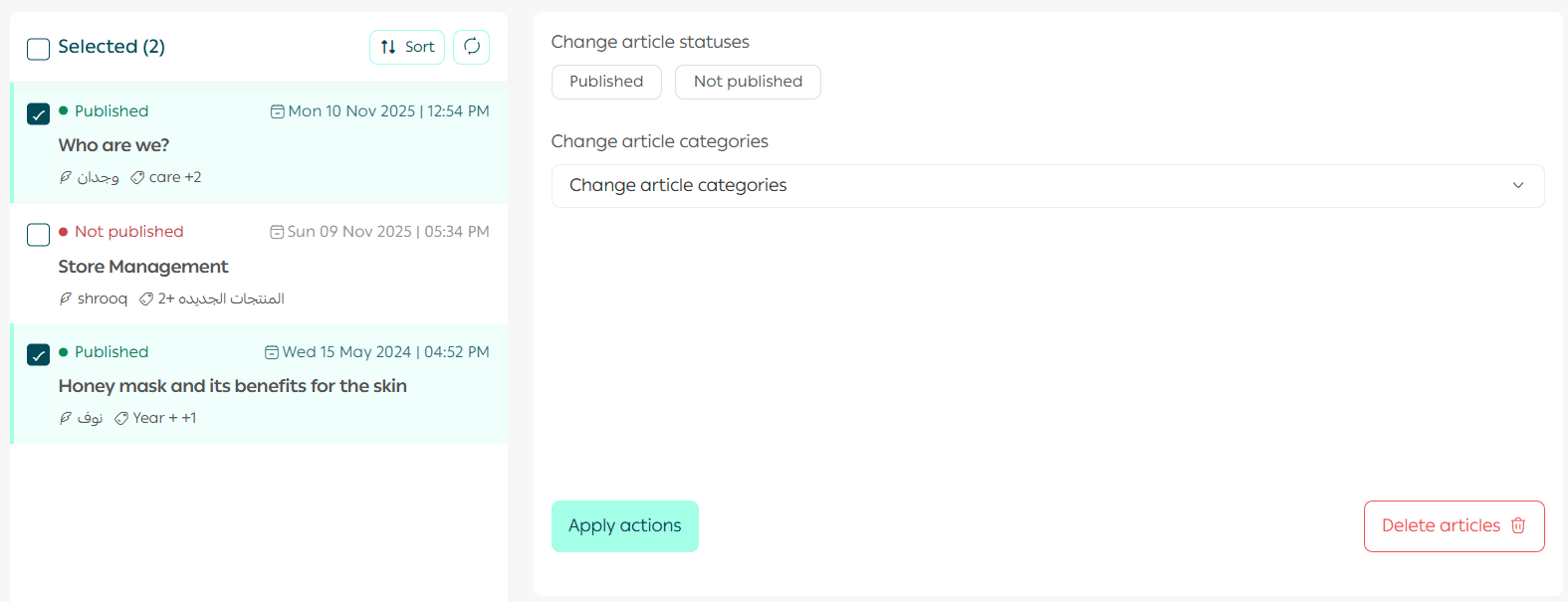
Task: Set status to Published
Action: coord(605,82)
